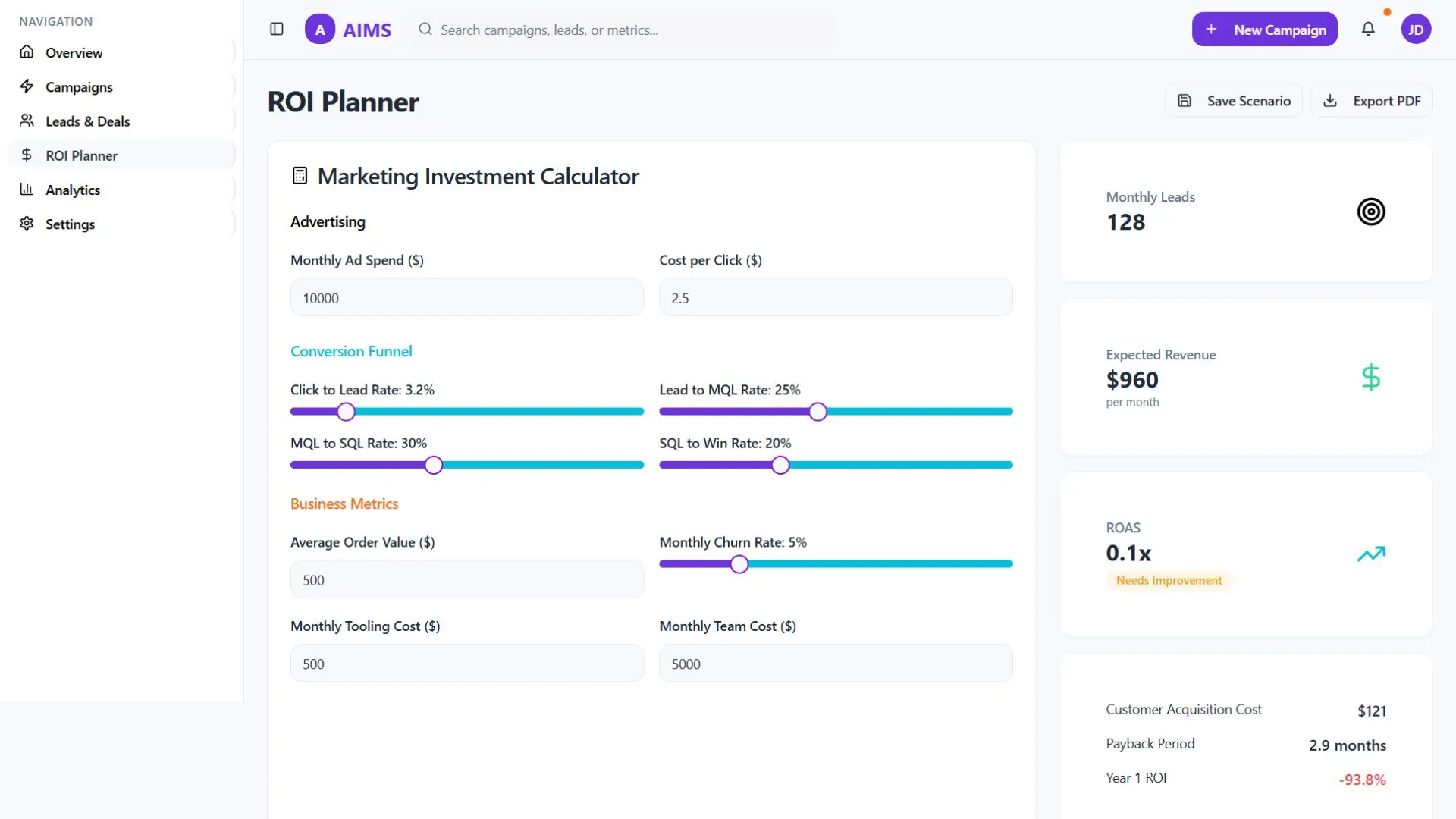
Task: Click the Analytics bar chart icon
Action: coord(27,189)
